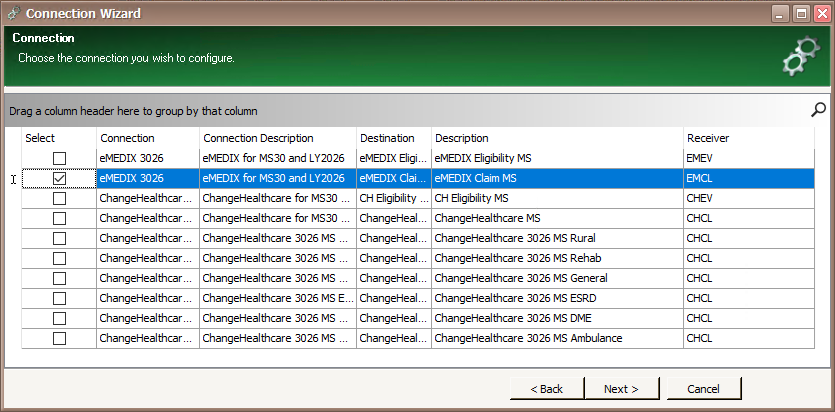This screenshot has width=835, height=412.
Task: Check the ChangeHealthcare MS row checkbox
Action: click(59, 218)
